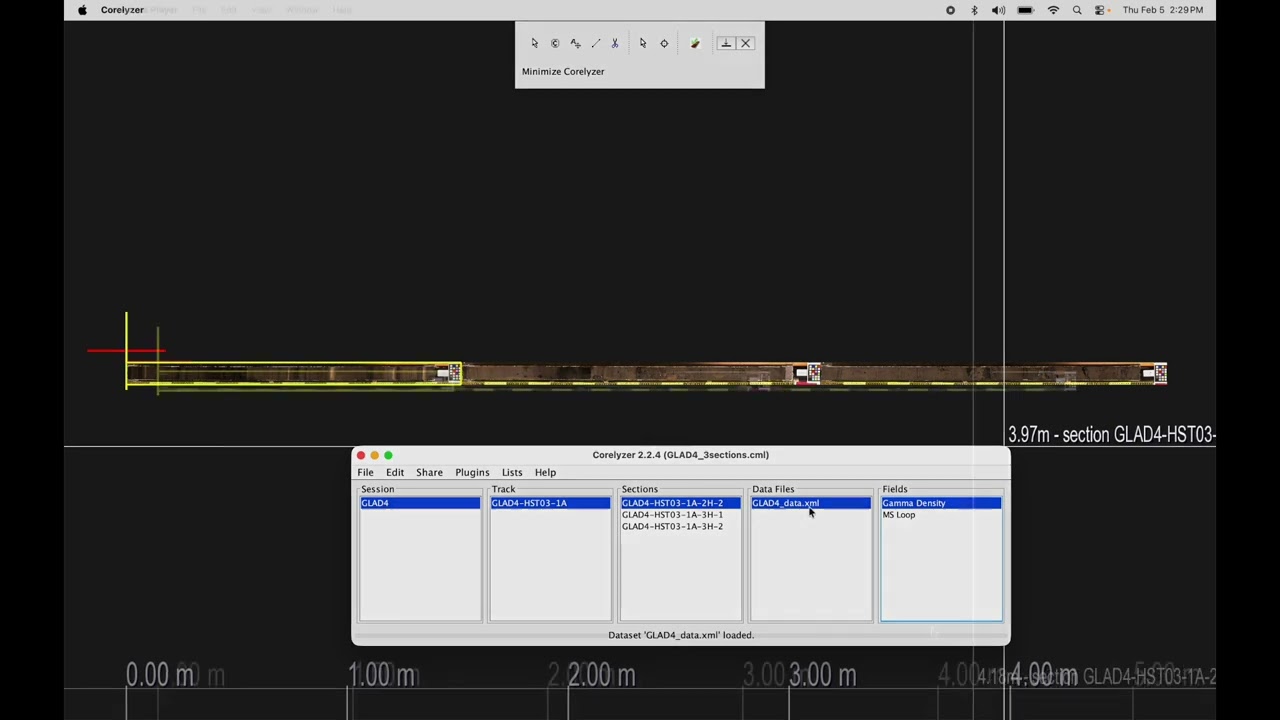1280x720 pixels.
Task: Open the volume control in menu bar
Action: (998, 10)
